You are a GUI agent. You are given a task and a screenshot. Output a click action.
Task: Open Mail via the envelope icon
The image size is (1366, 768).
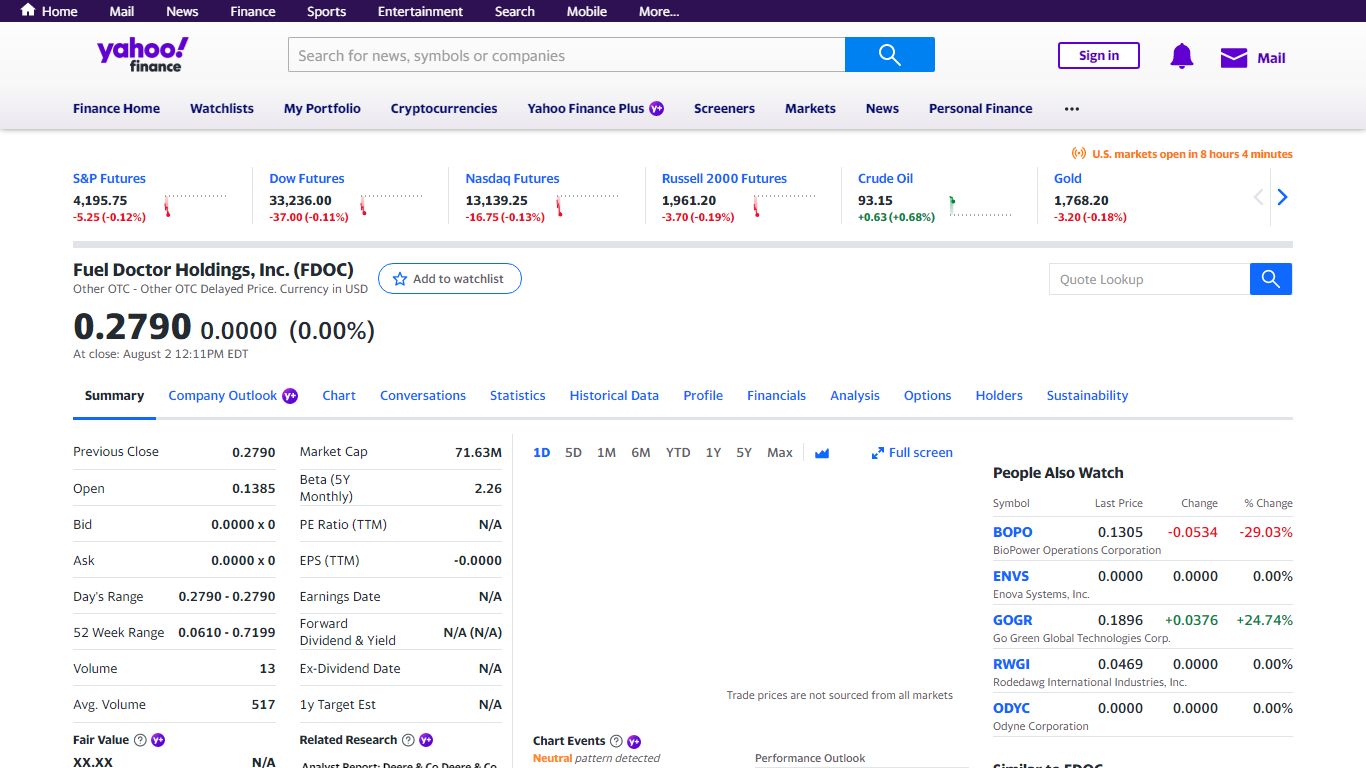pos(1233,58)
